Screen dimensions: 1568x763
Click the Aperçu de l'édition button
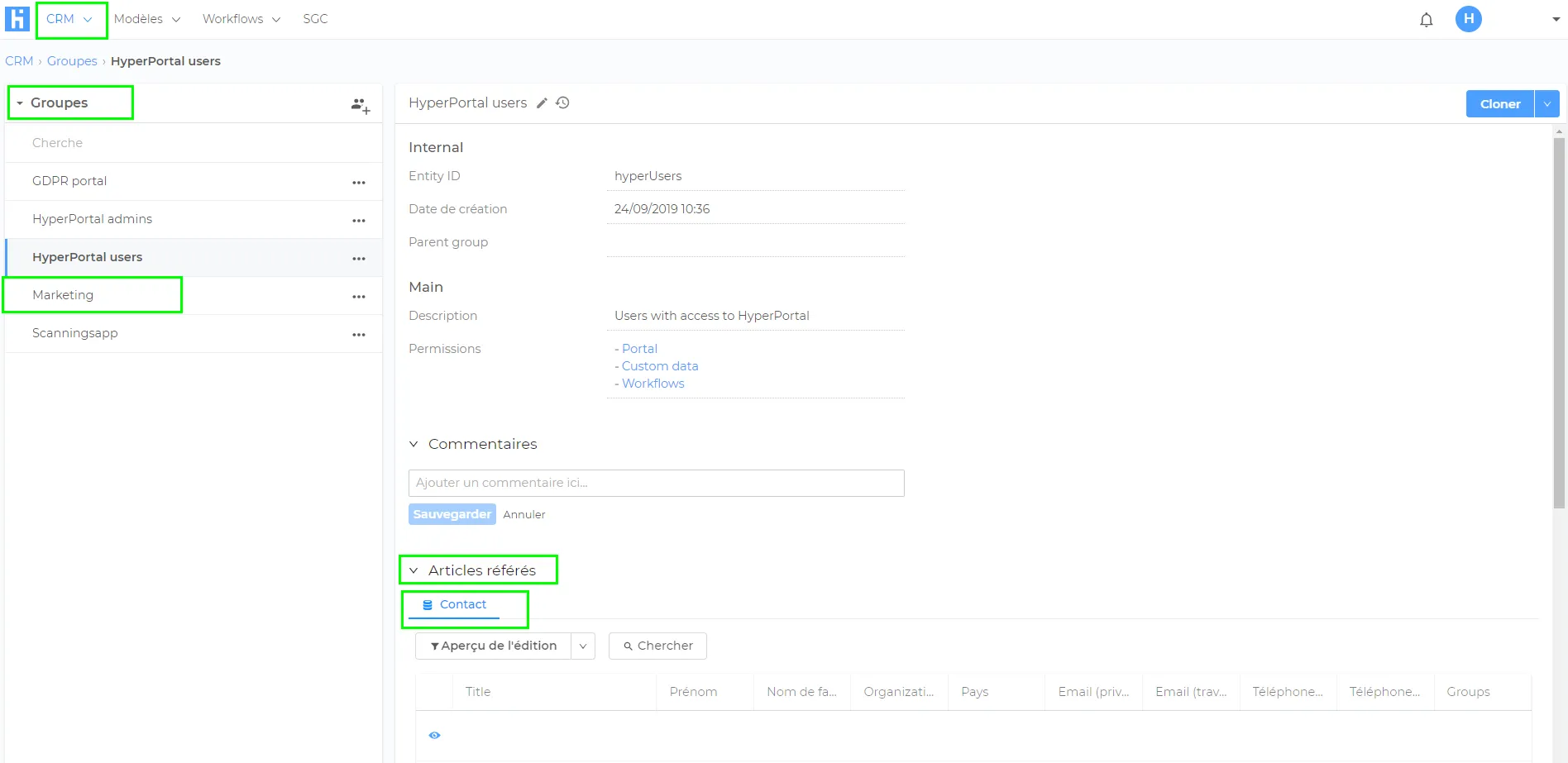[493, 646]
